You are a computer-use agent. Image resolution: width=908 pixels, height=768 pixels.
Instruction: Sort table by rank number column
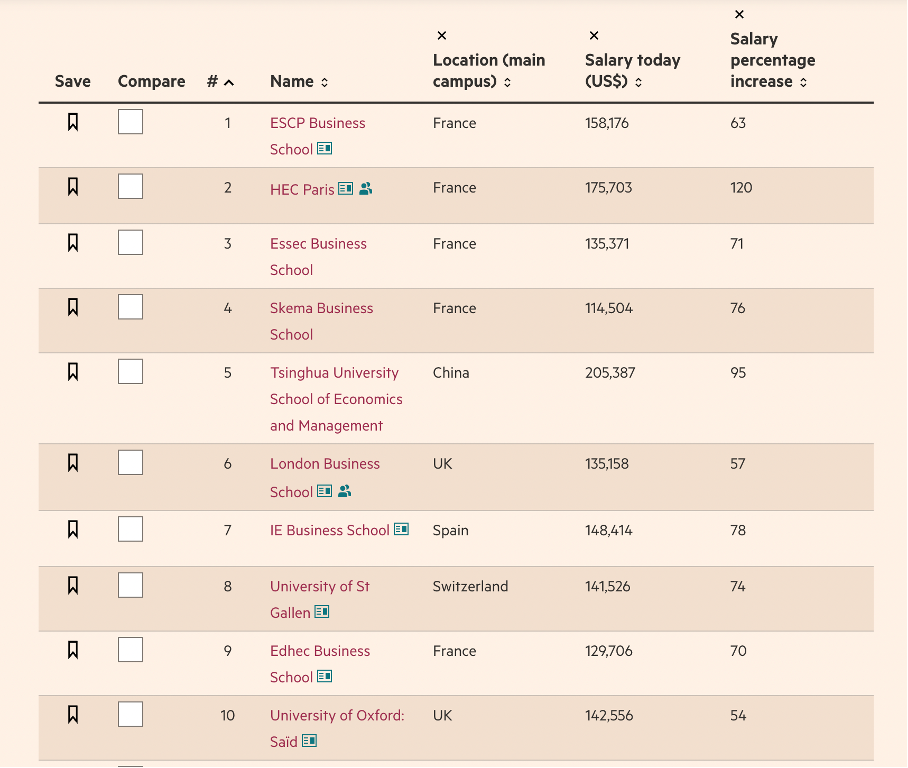pos(221,82)
